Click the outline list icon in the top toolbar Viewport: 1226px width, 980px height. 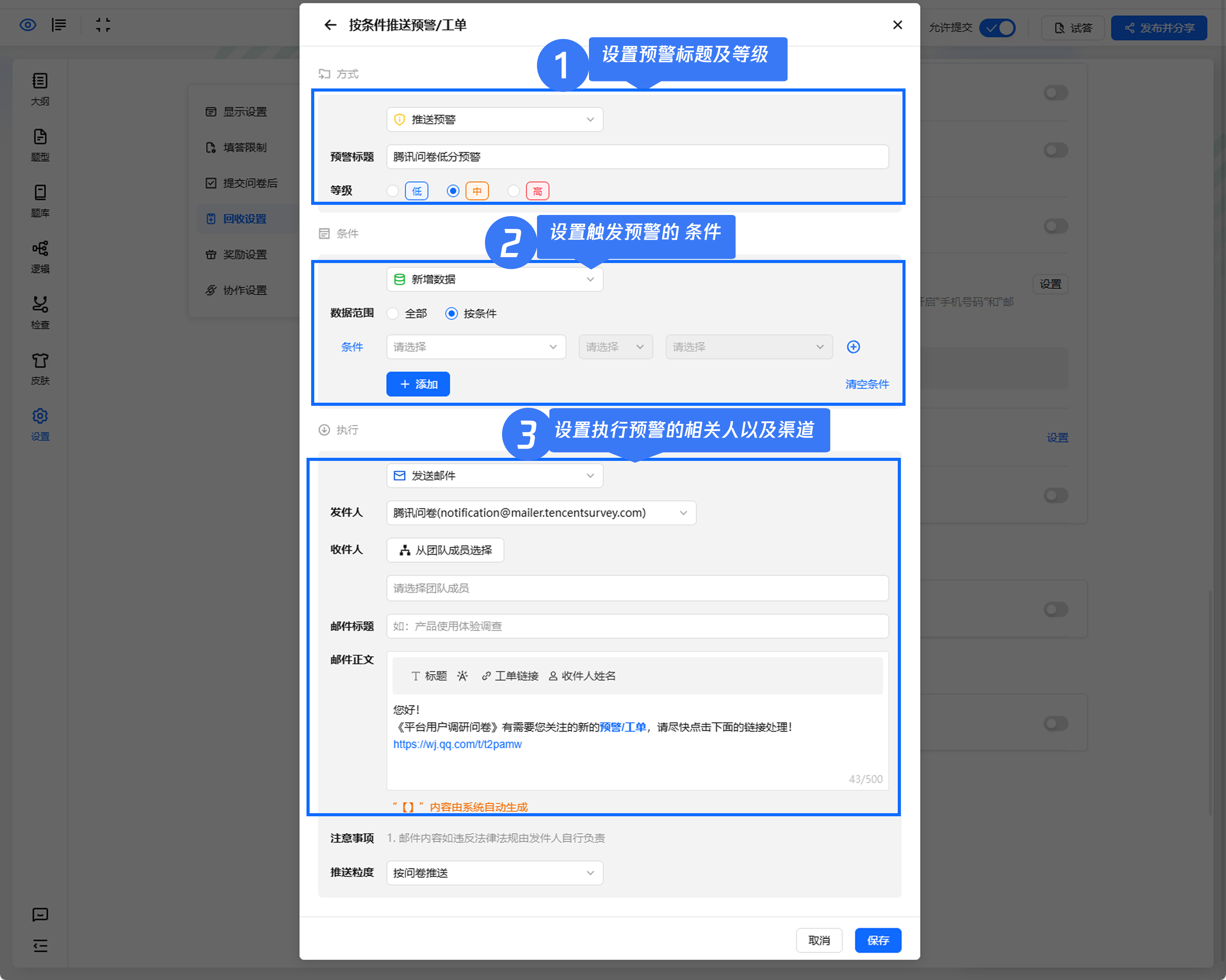tap(59, 25)
